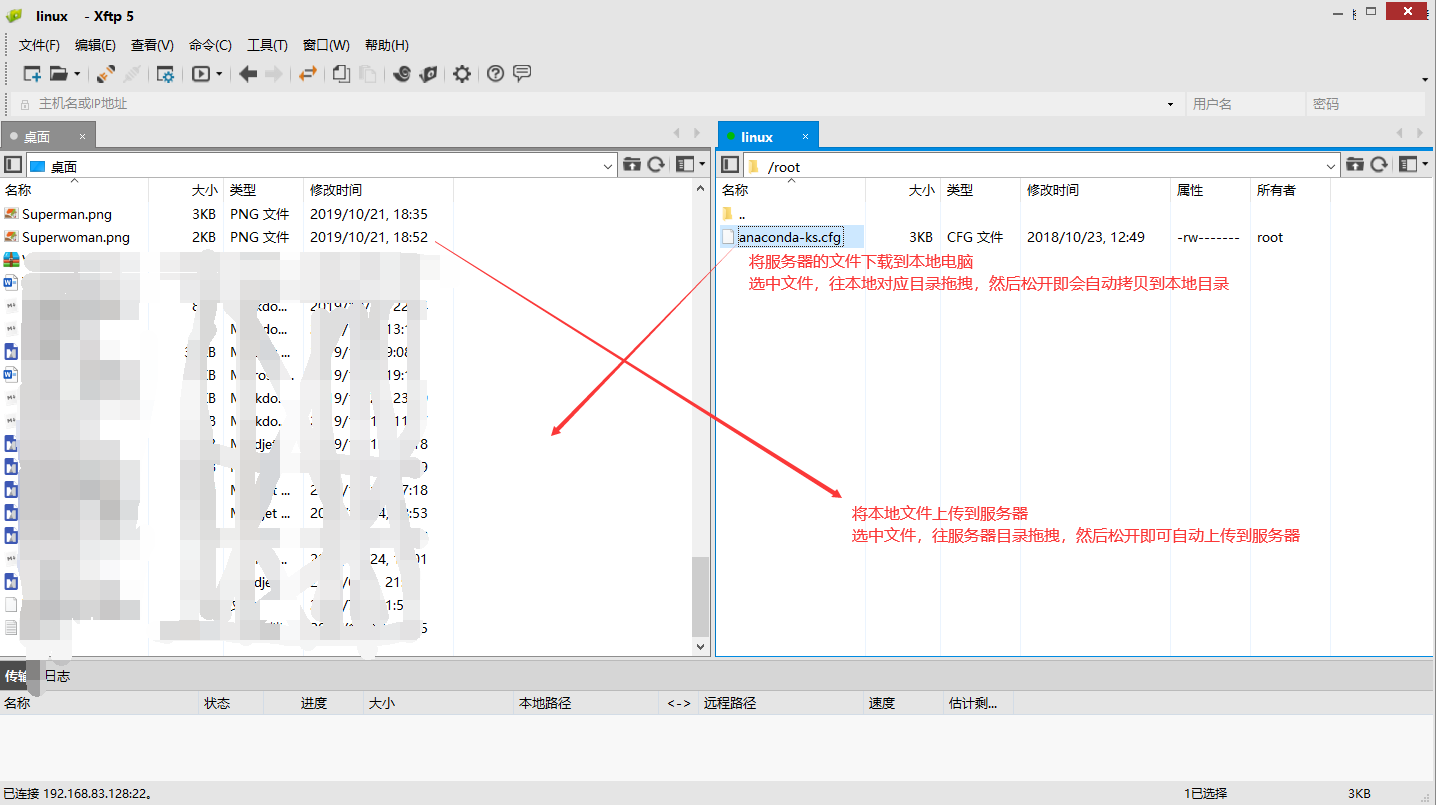Open help with the question mark icon

(x=495, y=74)
